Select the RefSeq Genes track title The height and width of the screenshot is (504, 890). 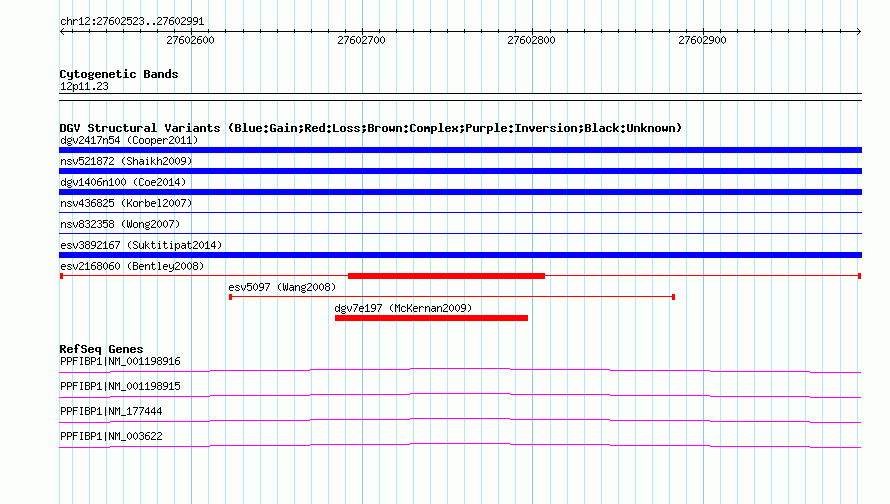pyautogui.click(x=102, y=349)
